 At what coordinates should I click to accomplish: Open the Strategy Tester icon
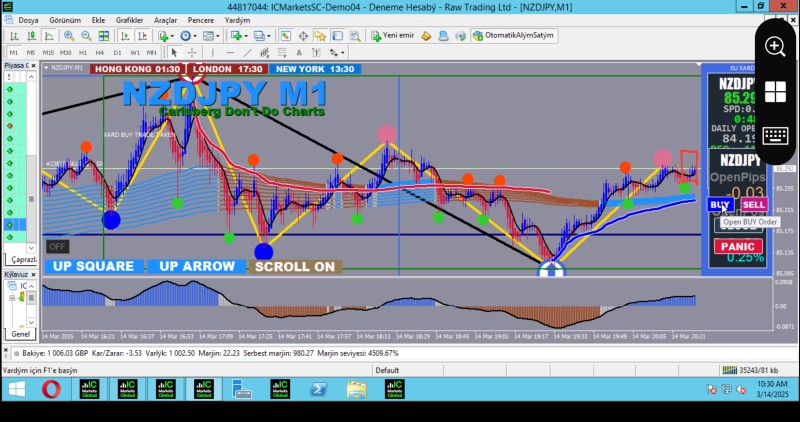click(x=355, y=36)
